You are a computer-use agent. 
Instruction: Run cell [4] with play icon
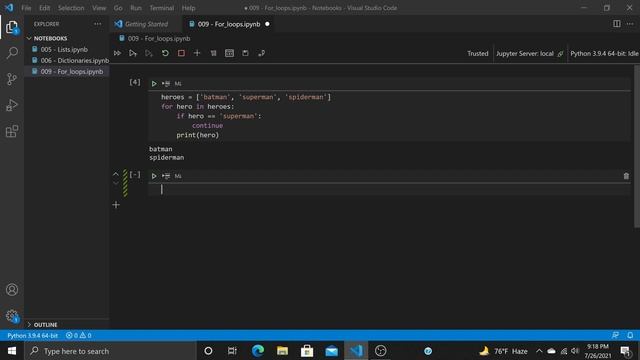154,84
